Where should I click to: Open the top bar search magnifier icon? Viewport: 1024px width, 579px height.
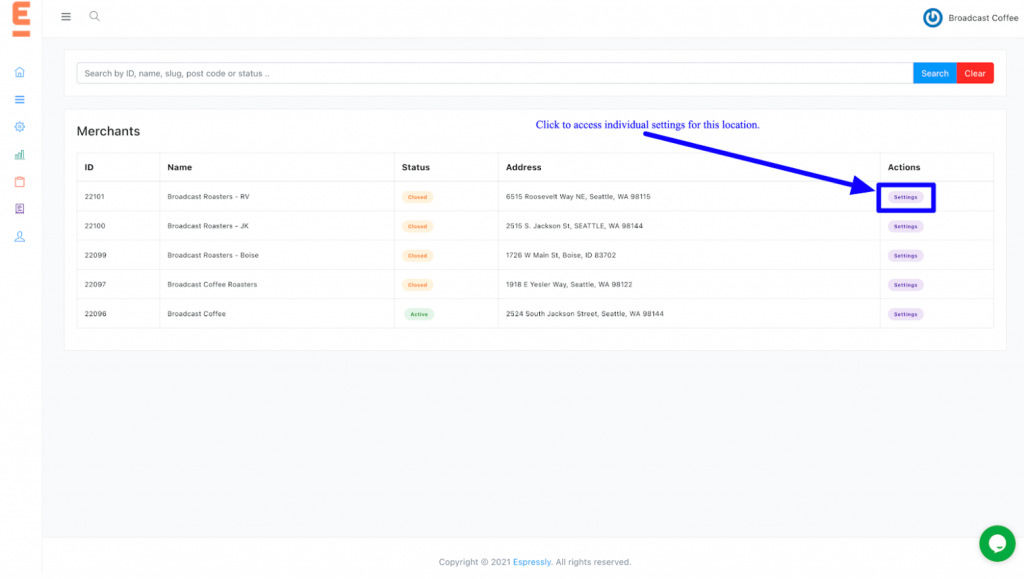click(x=95, y=16)
